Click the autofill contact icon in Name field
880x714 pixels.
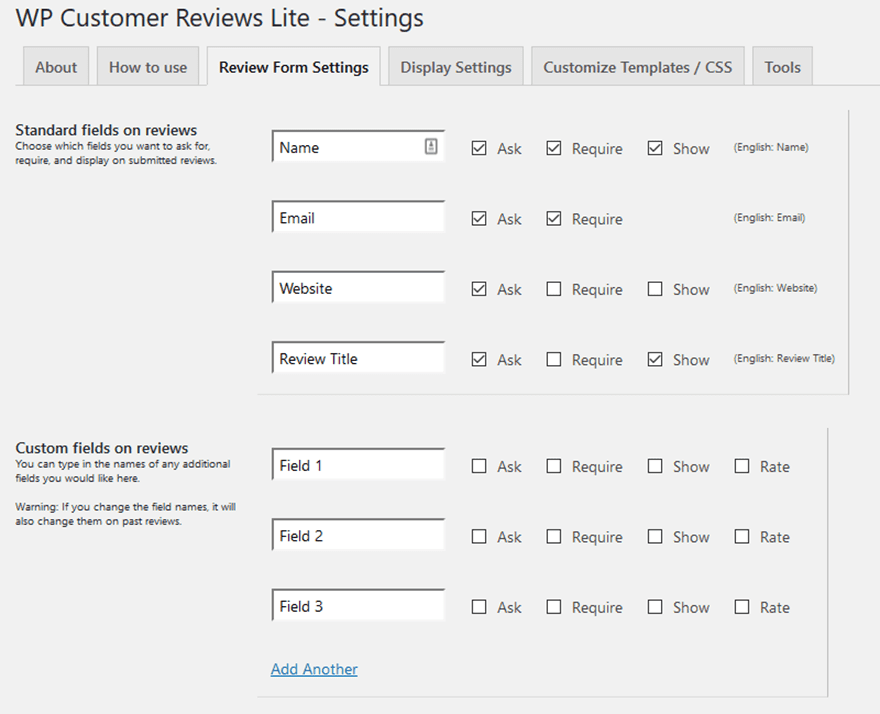click(x=430, y=147)
